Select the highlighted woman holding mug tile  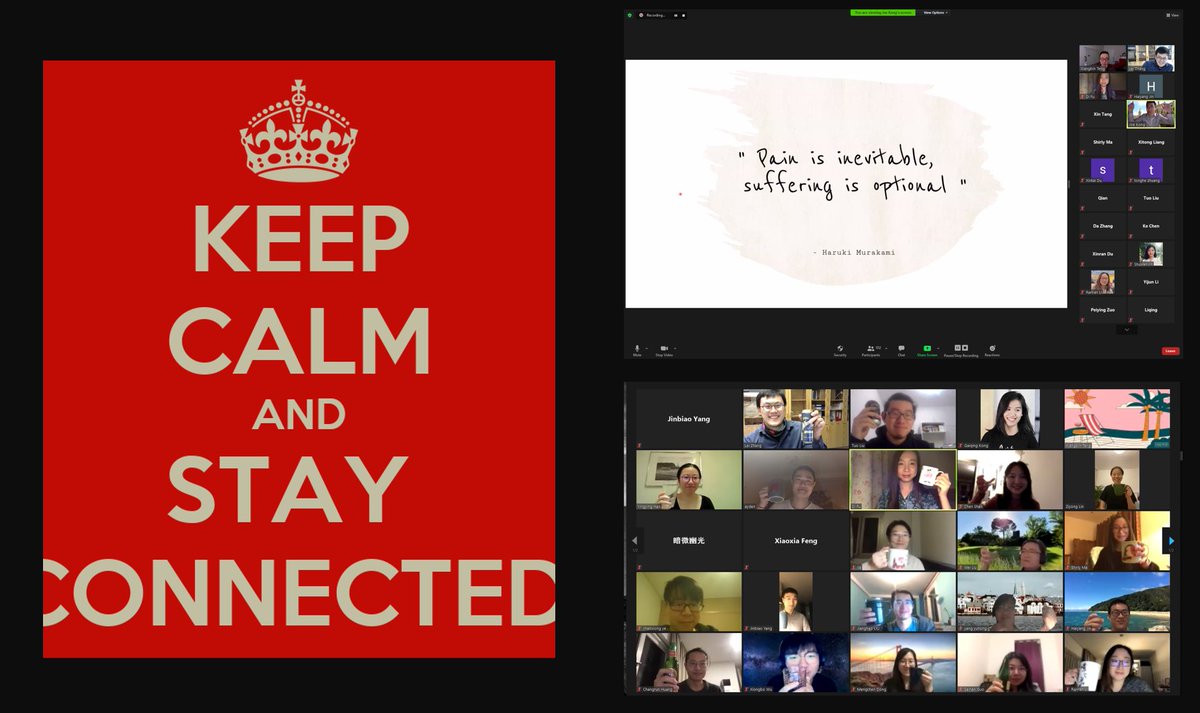point(903,480)
